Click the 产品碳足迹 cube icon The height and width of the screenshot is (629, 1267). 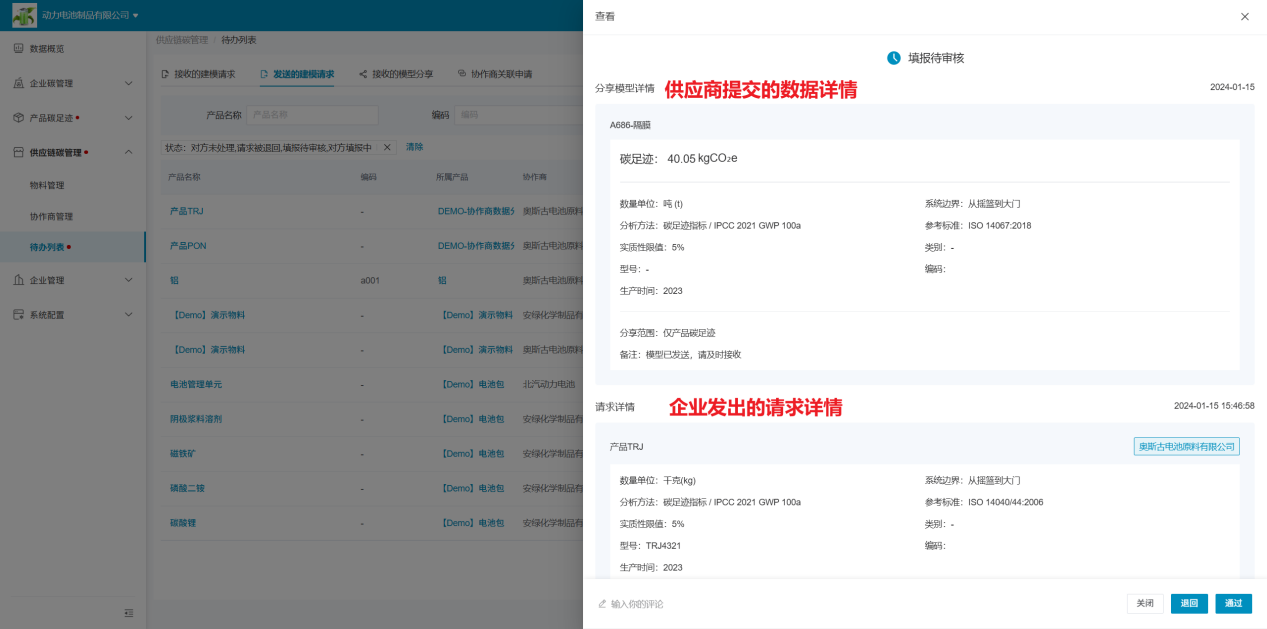[18, 118]
